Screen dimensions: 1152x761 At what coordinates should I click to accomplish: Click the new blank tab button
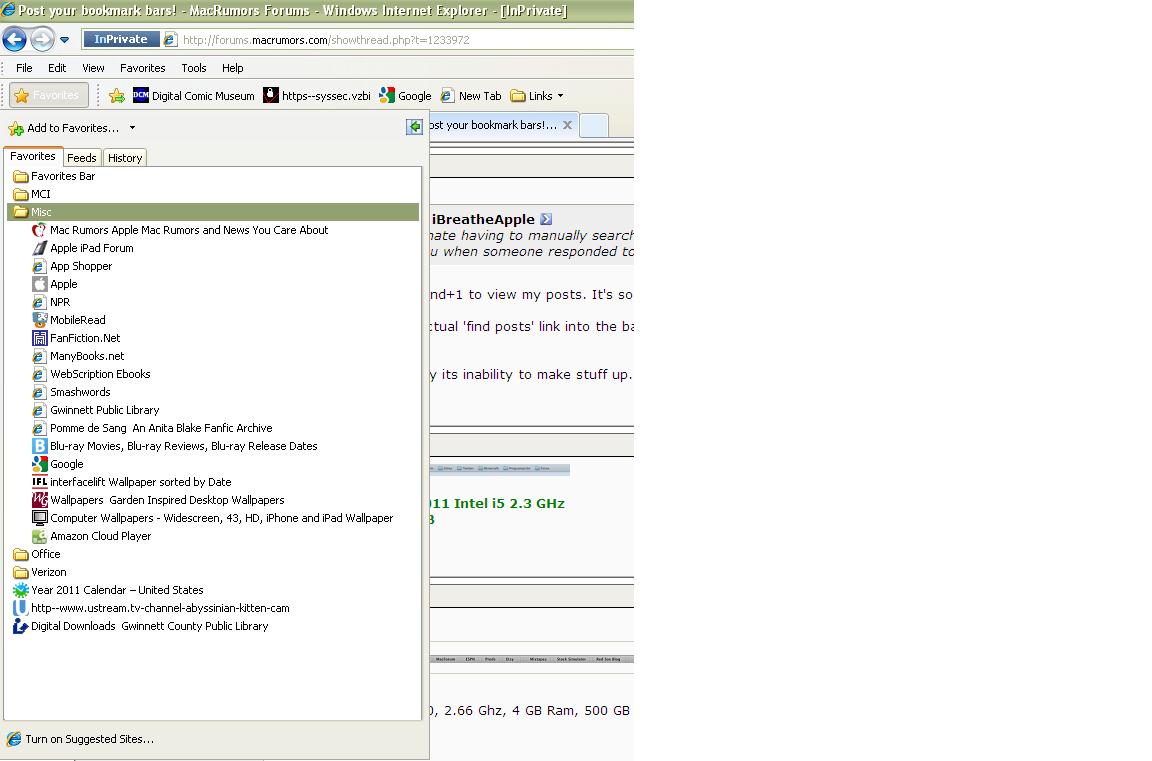594,126
